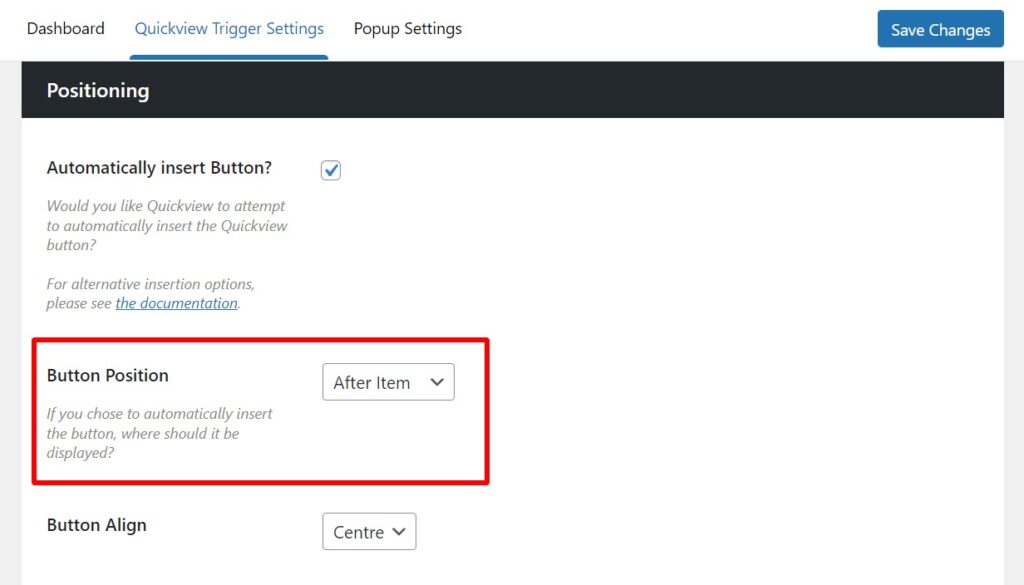Click the chevron arrow beside After Item
Image resolution: width=1024 pixels, height=585 pixels.
(436, 382)
